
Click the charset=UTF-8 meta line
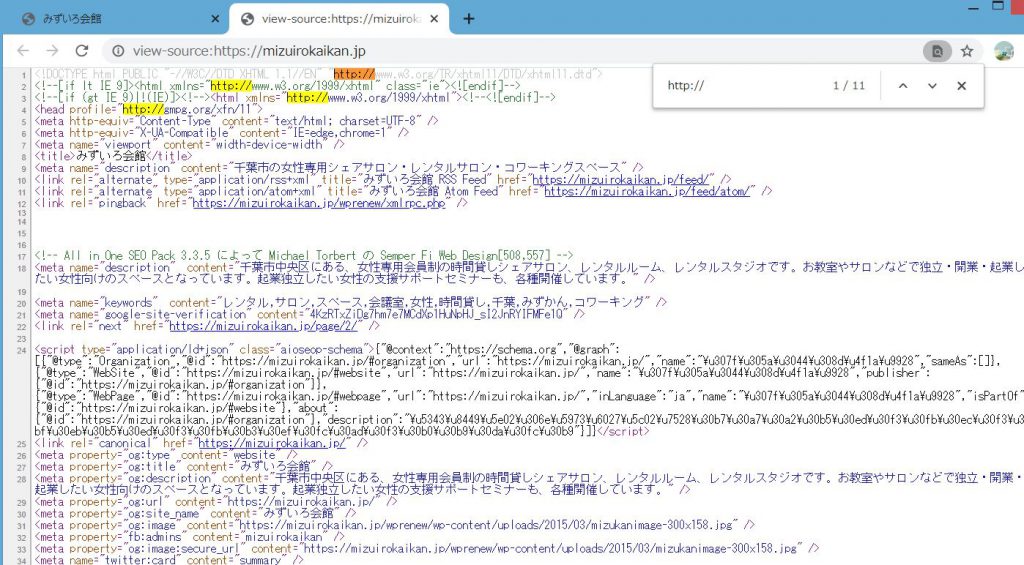click(x=236, y=121)
